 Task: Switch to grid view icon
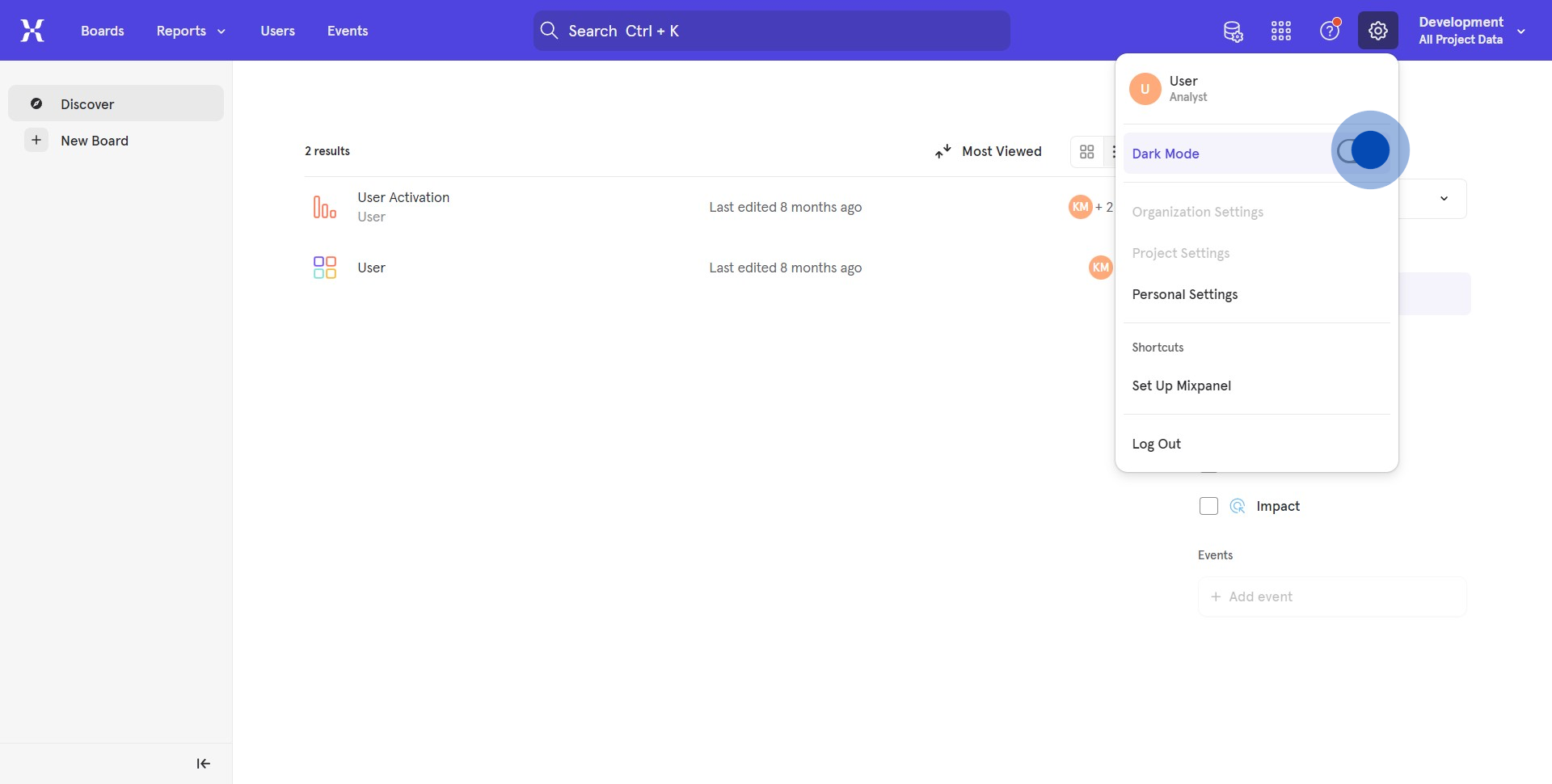[1087, 151]
